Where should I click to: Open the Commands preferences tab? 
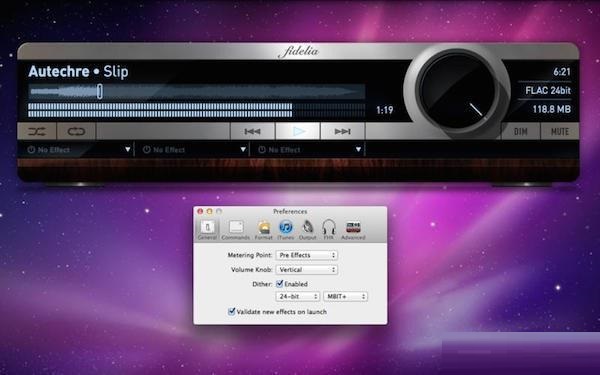[236, 230]
